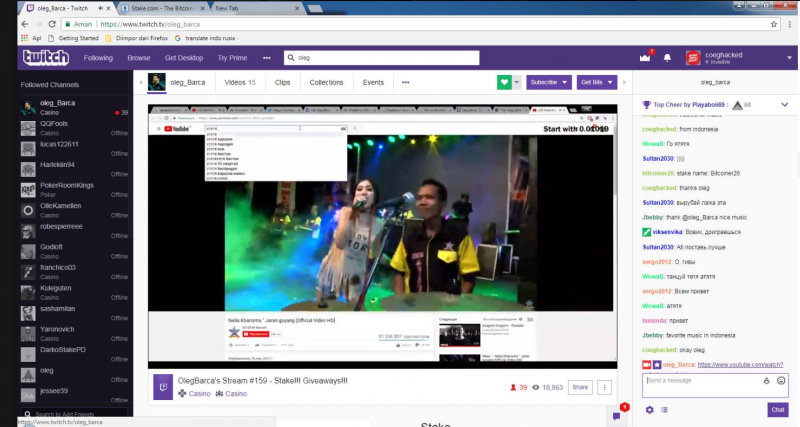Image resolution: width=800 pixels, height=427 pixels.
Task: Collapse the Top Cheer chevron
Action: (x=784, y=105)
